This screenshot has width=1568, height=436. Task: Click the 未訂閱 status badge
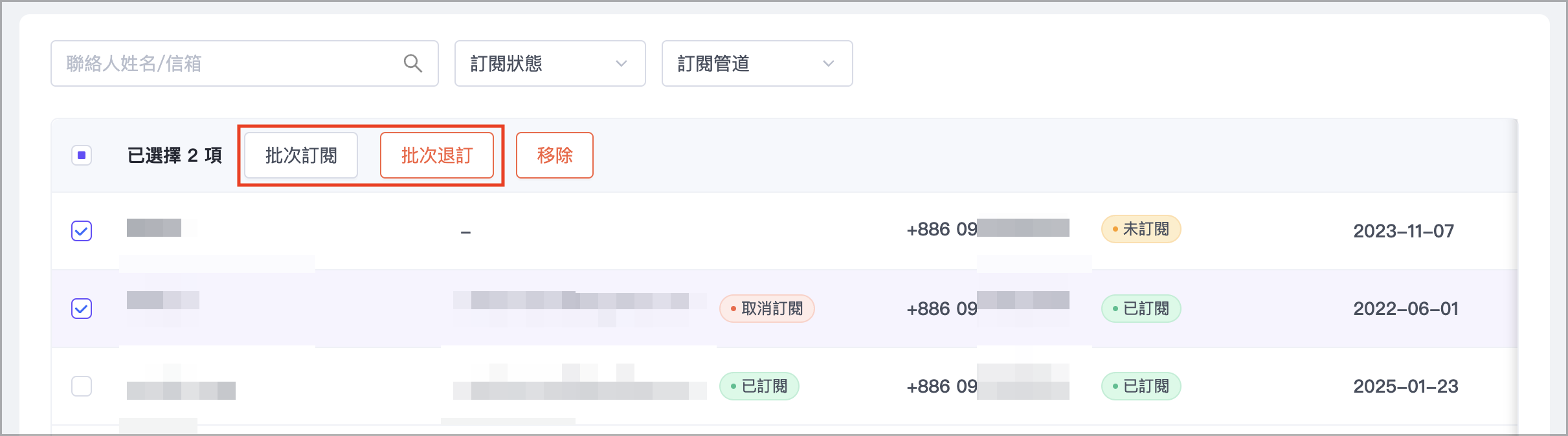tap(1141, 230)
